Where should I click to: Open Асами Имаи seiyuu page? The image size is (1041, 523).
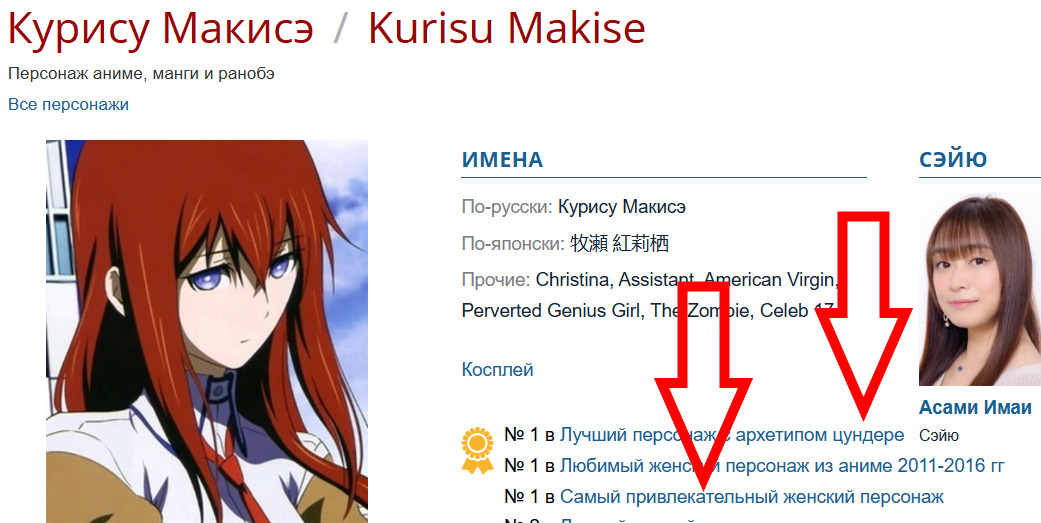coord(975,407)
